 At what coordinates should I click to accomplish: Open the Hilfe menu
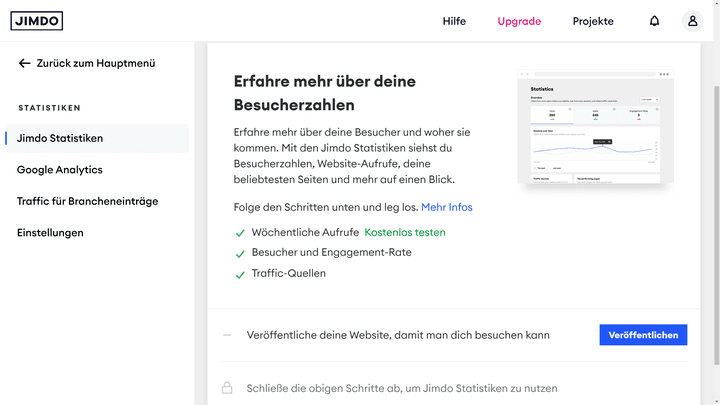tap(454, 21)
